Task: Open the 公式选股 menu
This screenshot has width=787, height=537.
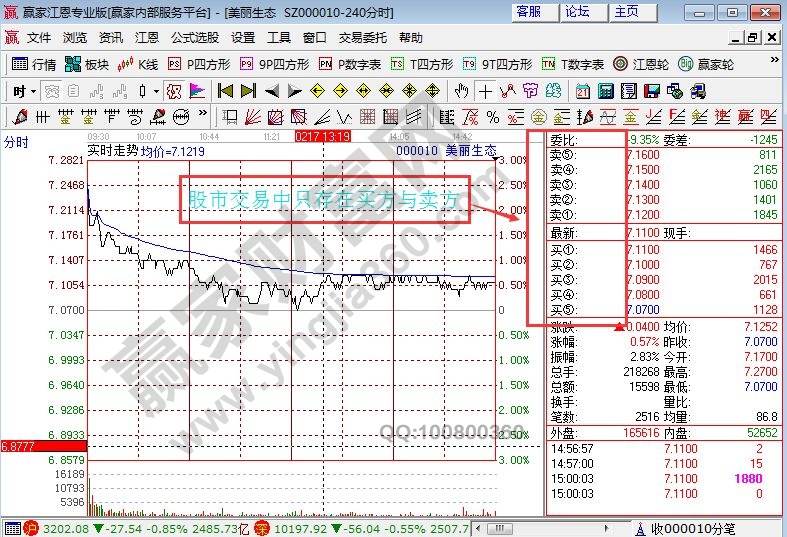Action: coord(195,38)
